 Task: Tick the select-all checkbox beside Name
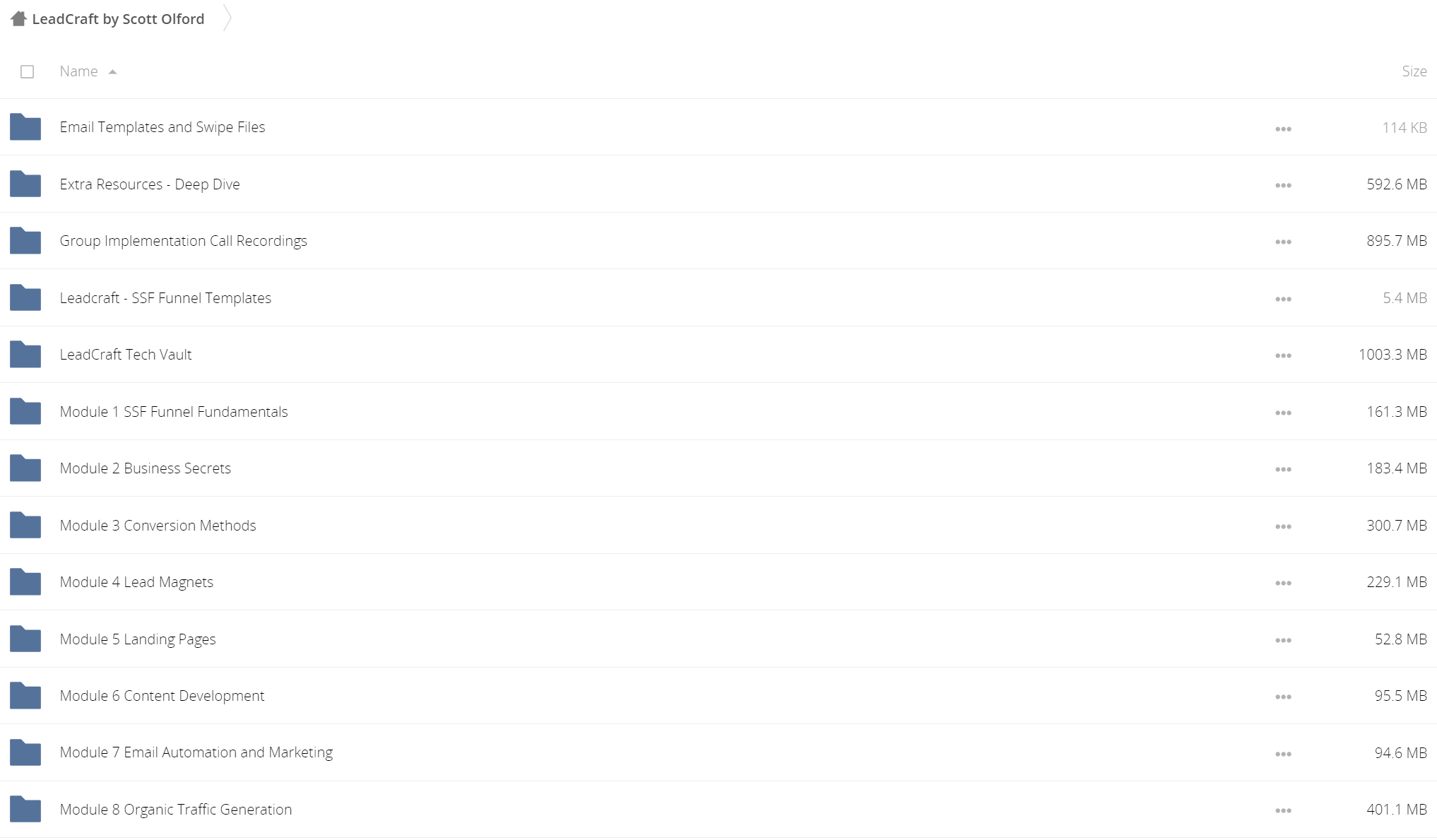(x=28, y=71)
